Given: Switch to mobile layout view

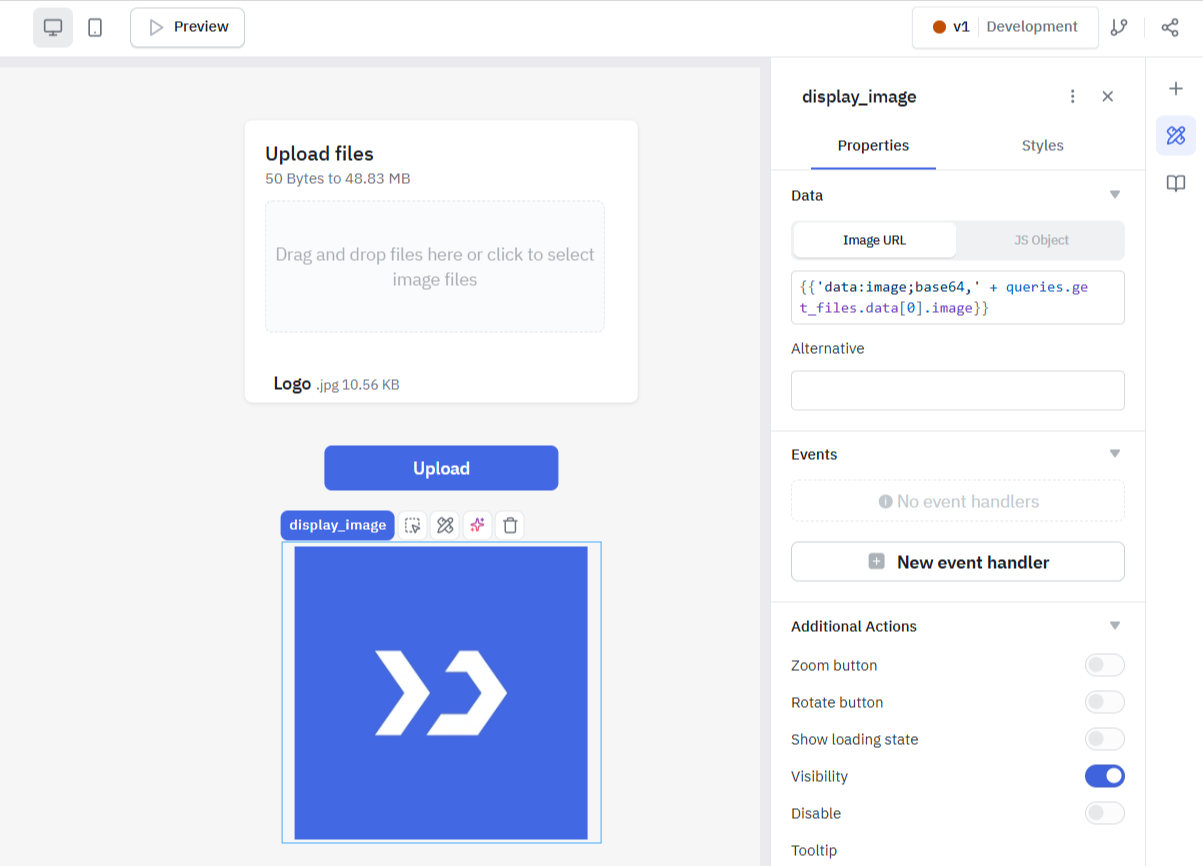Looking at the screenshot, I should (x=95, y=28).
